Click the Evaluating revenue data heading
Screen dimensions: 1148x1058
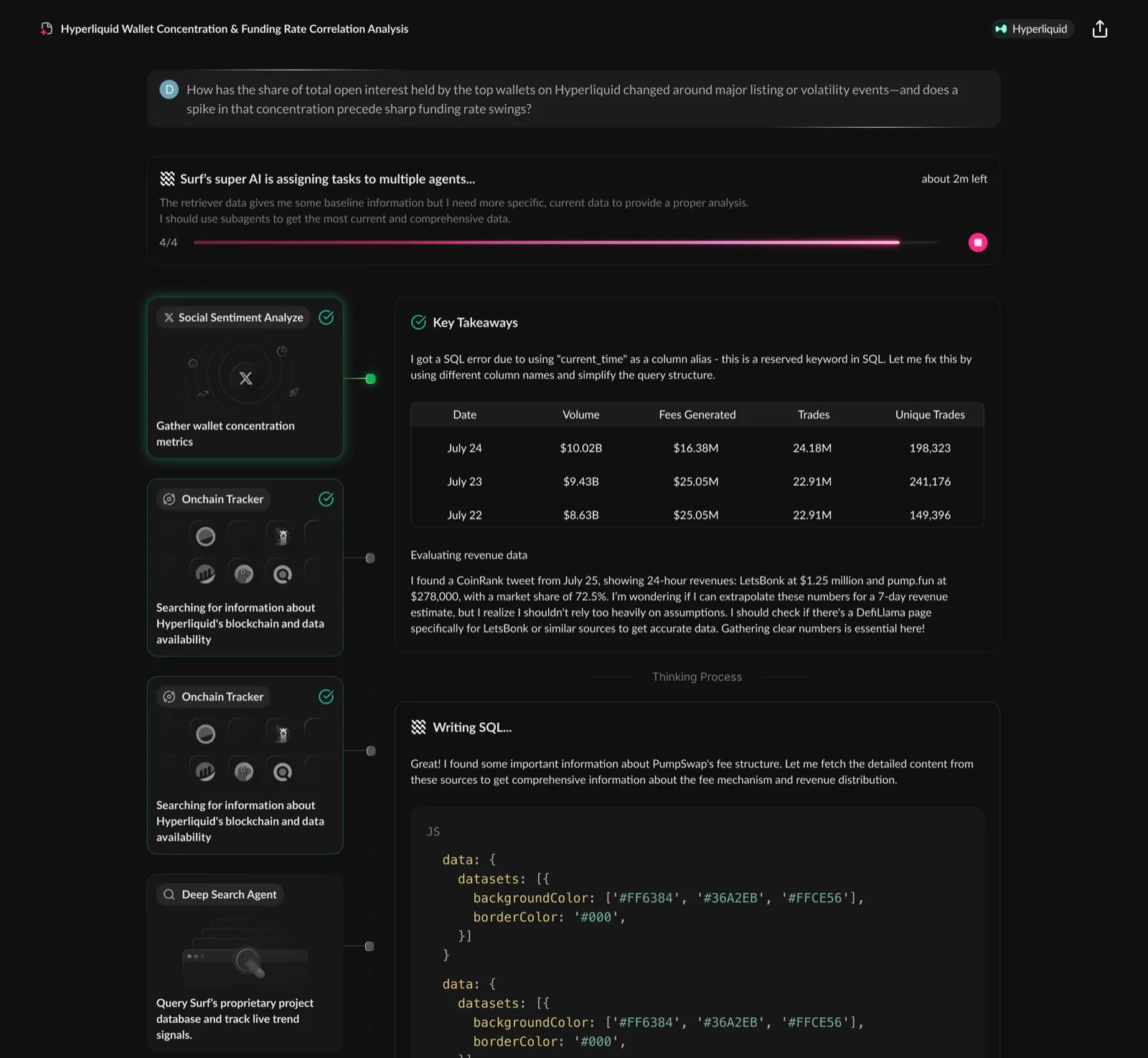469,555
